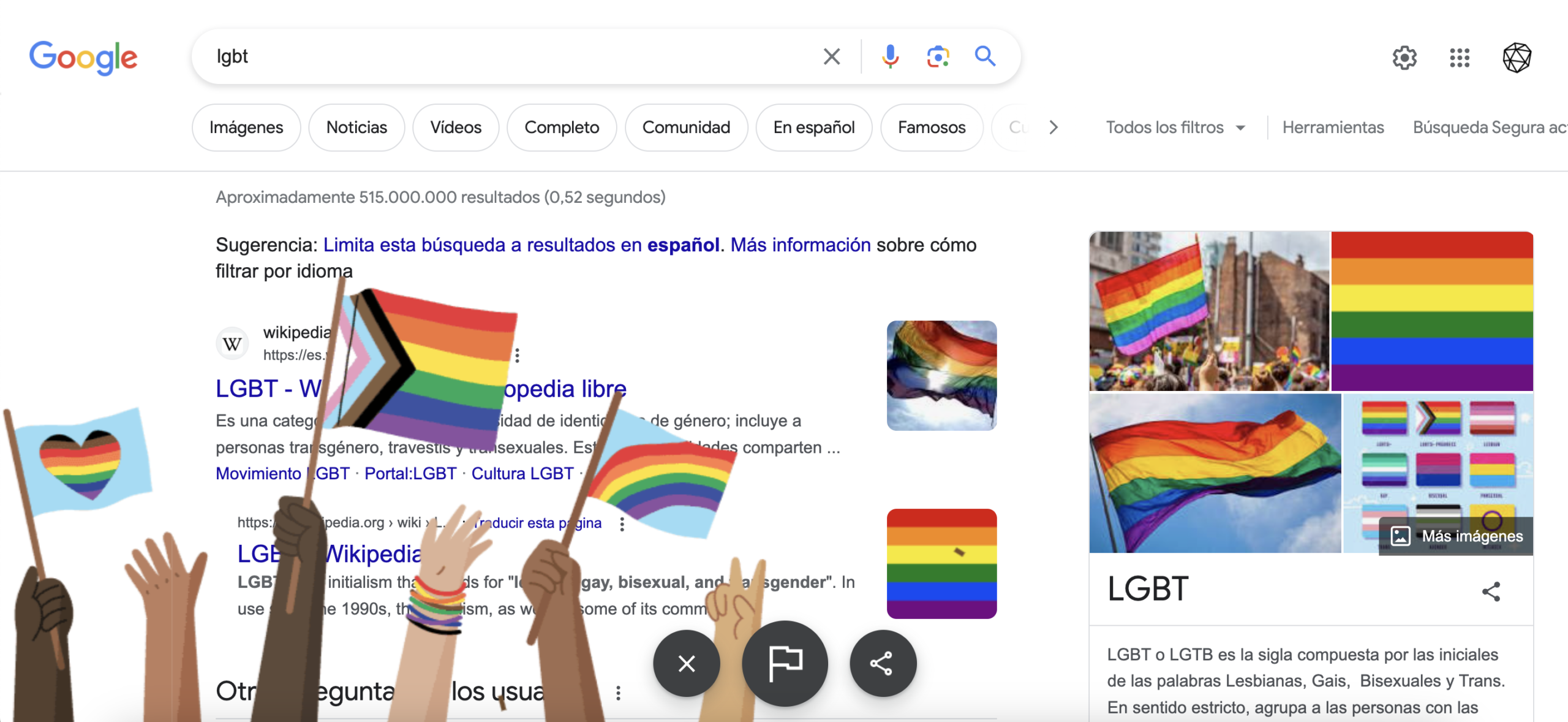Open striped rainbow flag thumbnail of second result
This screenshot has width=1568, height=722.
point(941,563)
